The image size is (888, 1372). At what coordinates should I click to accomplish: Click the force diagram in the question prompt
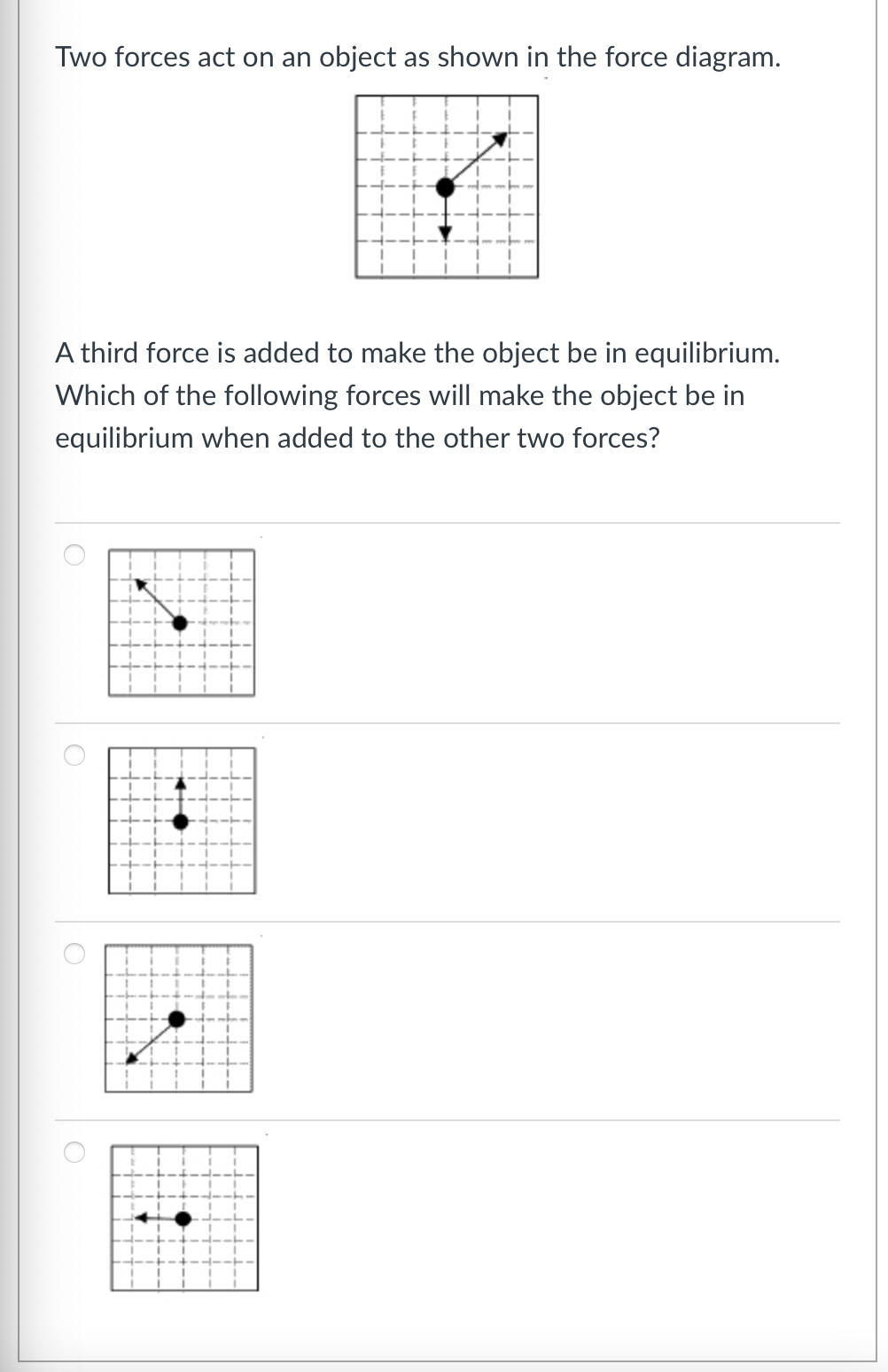(447, 186)
